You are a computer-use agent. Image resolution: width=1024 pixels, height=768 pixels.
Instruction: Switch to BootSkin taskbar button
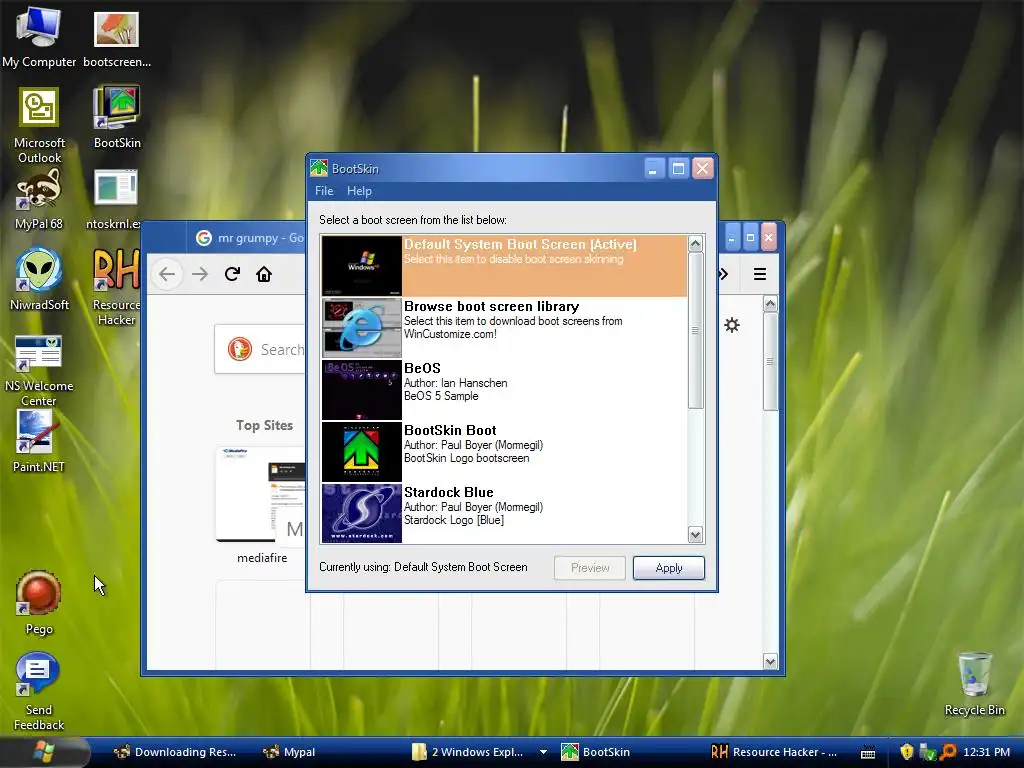pyautogui.click(x=596, y=752)
